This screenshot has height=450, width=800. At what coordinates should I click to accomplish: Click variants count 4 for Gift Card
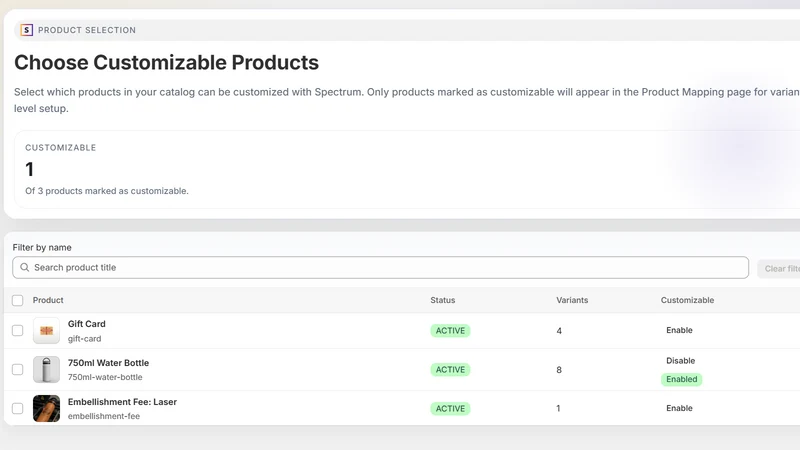pyautogui.click(x=559, y=331)
